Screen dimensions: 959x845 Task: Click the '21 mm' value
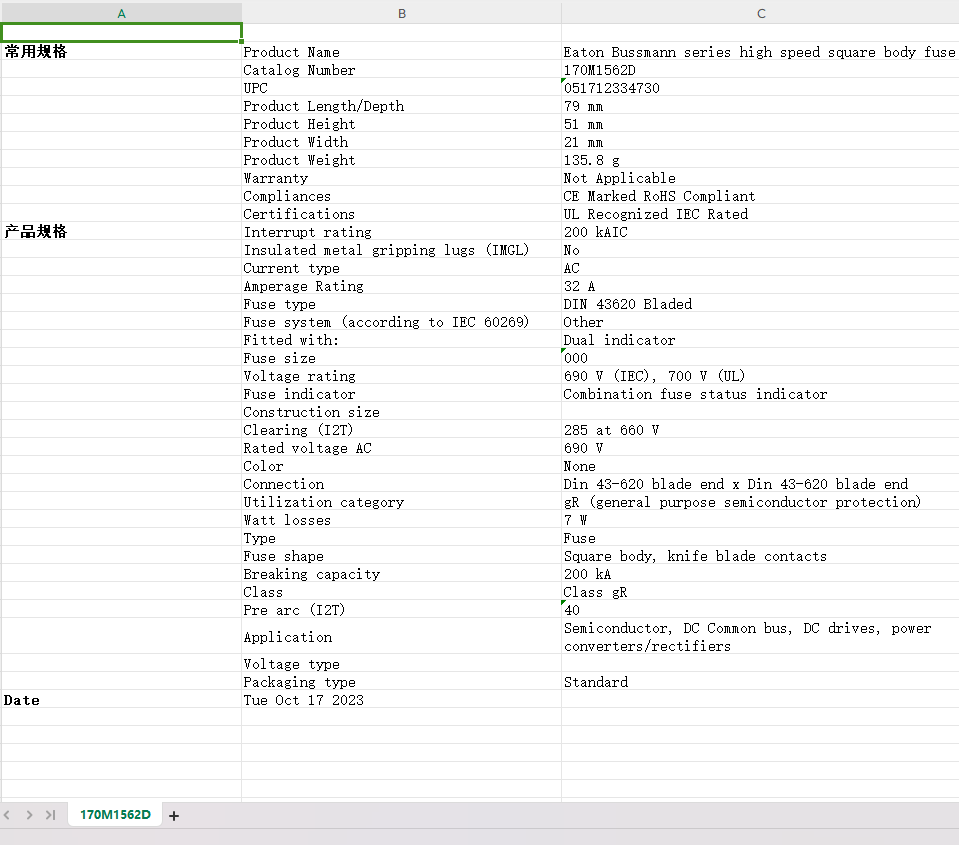coord(760,142)
